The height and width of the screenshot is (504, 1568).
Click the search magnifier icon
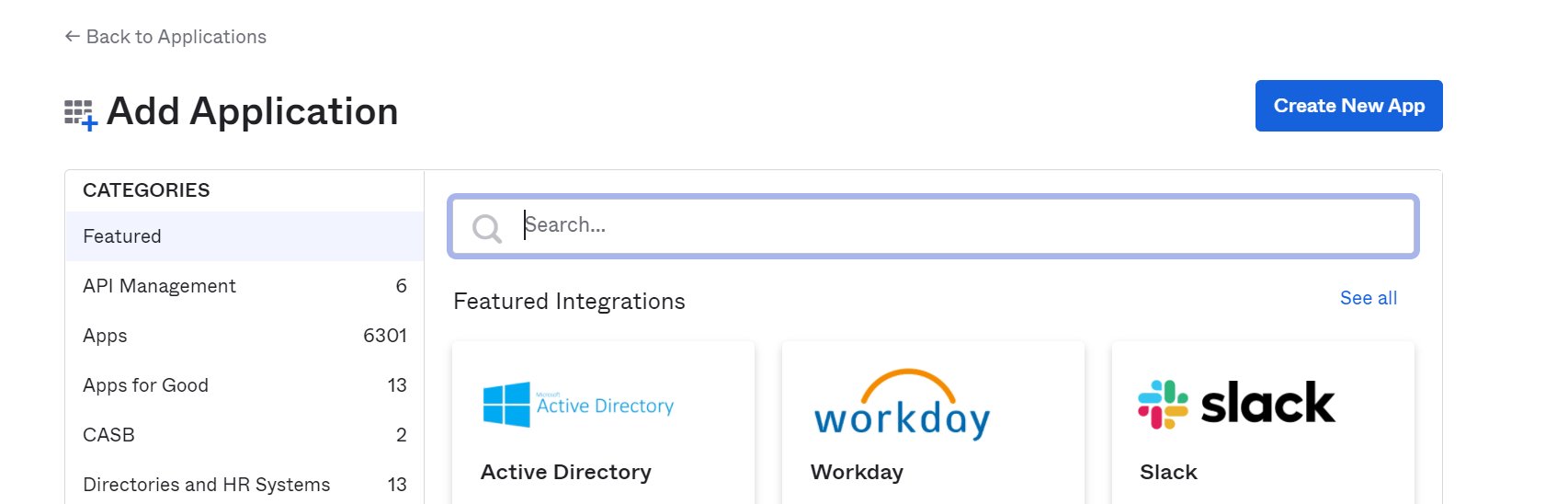[x=486, y=227]
